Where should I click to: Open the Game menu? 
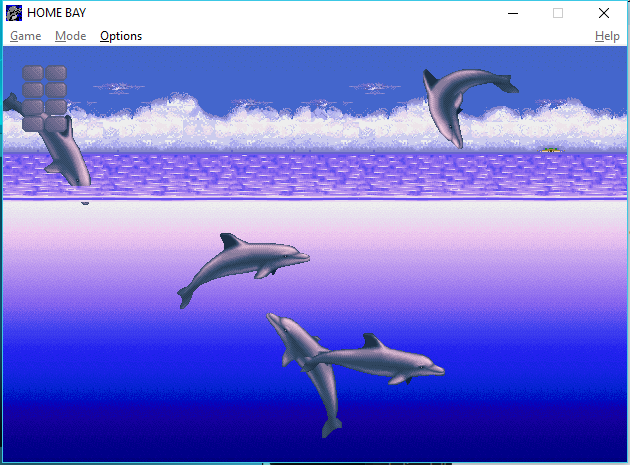tap(25, 36)
